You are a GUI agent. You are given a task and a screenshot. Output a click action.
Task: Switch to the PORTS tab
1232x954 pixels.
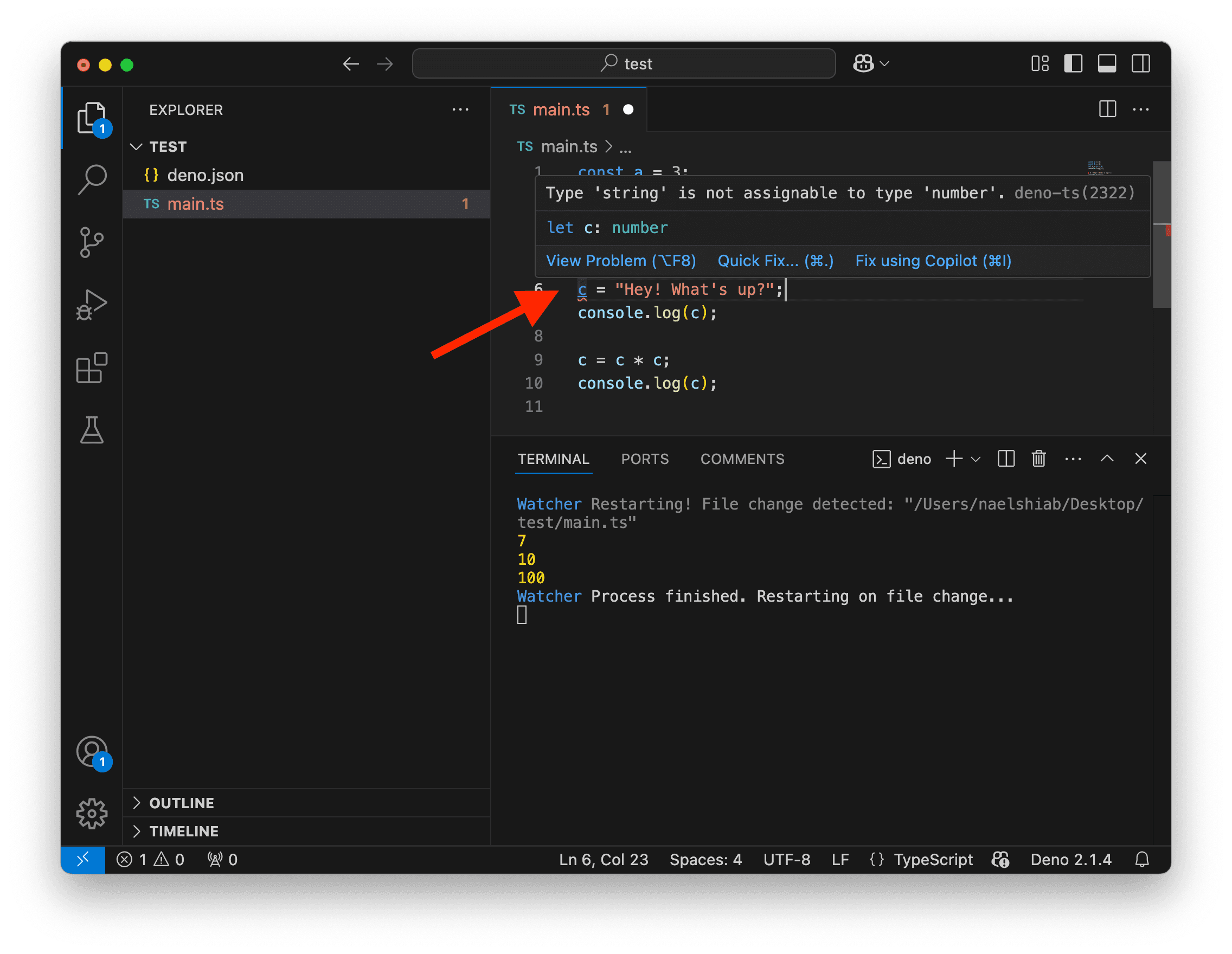pos(645,459)
